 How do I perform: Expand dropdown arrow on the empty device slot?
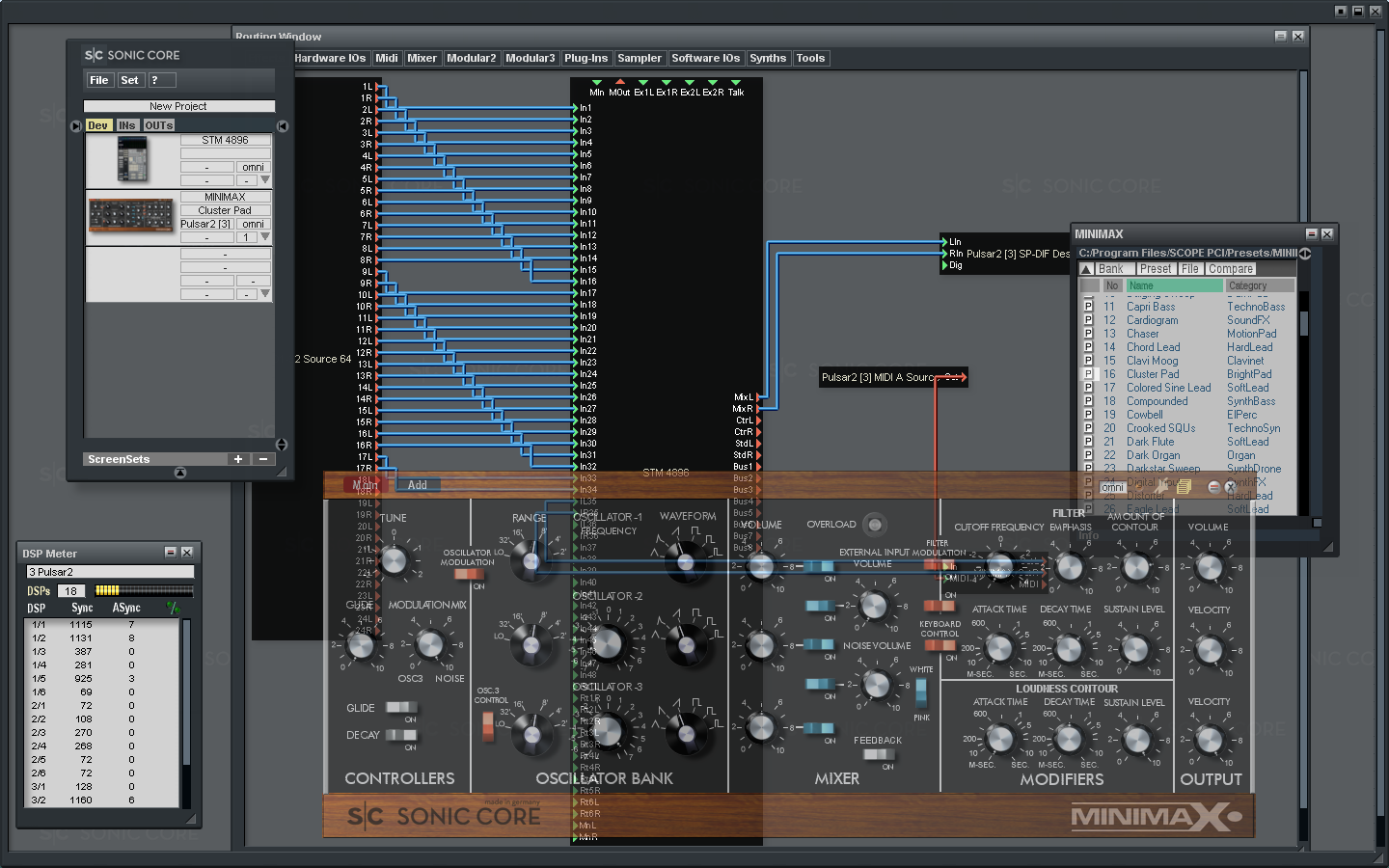point(265,293)
